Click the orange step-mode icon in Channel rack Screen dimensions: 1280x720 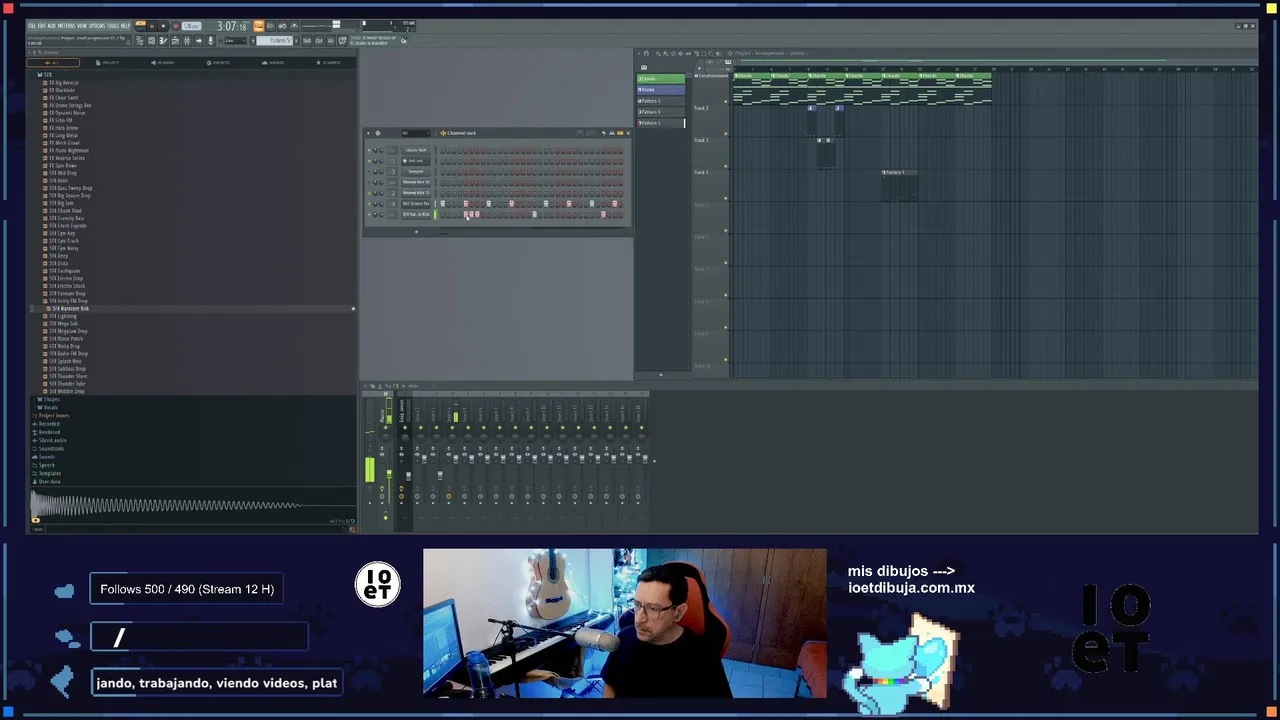(x=620, y=133)
